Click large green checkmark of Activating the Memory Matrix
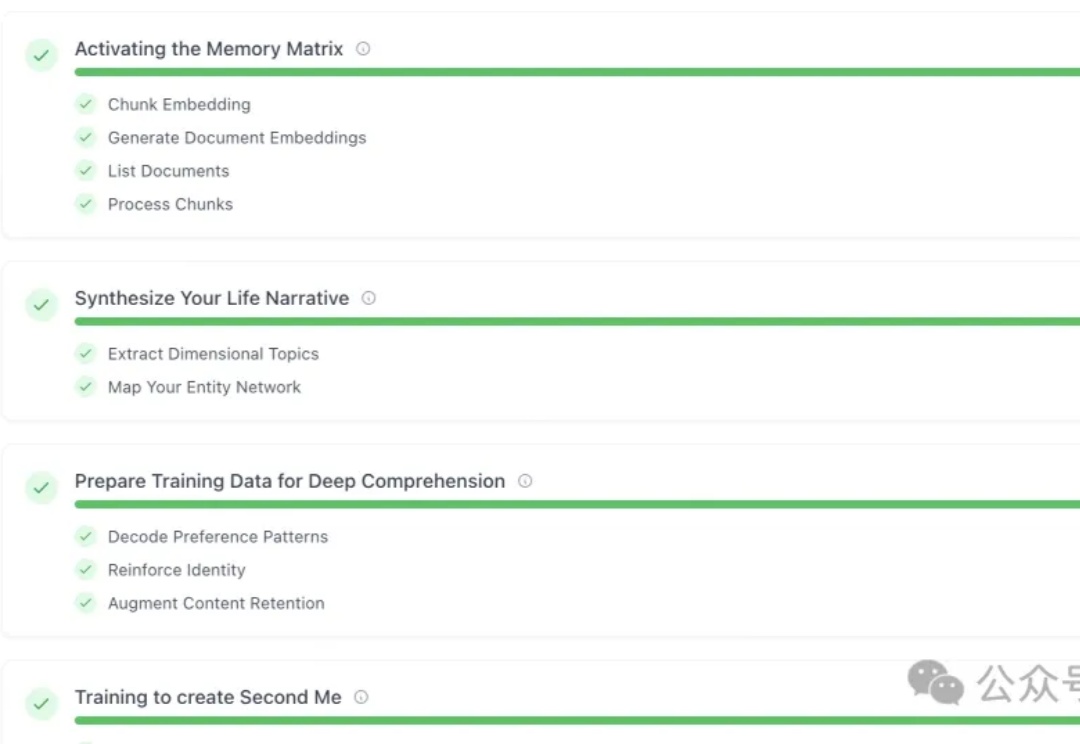Image resolution: width=1080 pixels, height=744 pixels. (41, 55)
